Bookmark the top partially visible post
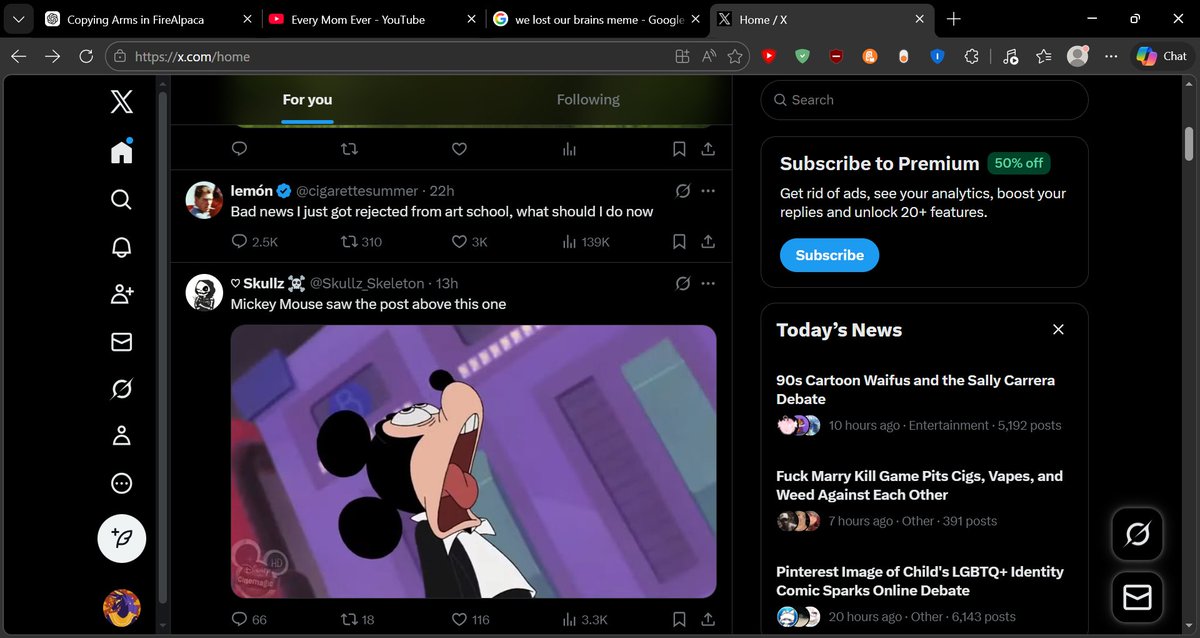The width and height of the screenshot is (1200, 638). pos(679,149)
